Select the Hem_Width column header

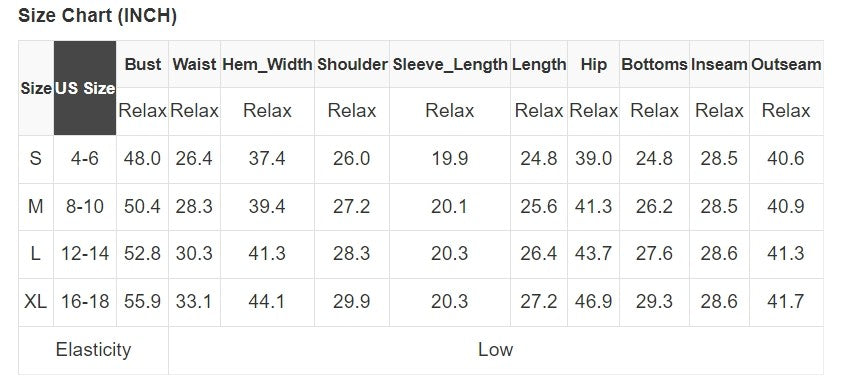pos(267,64)
